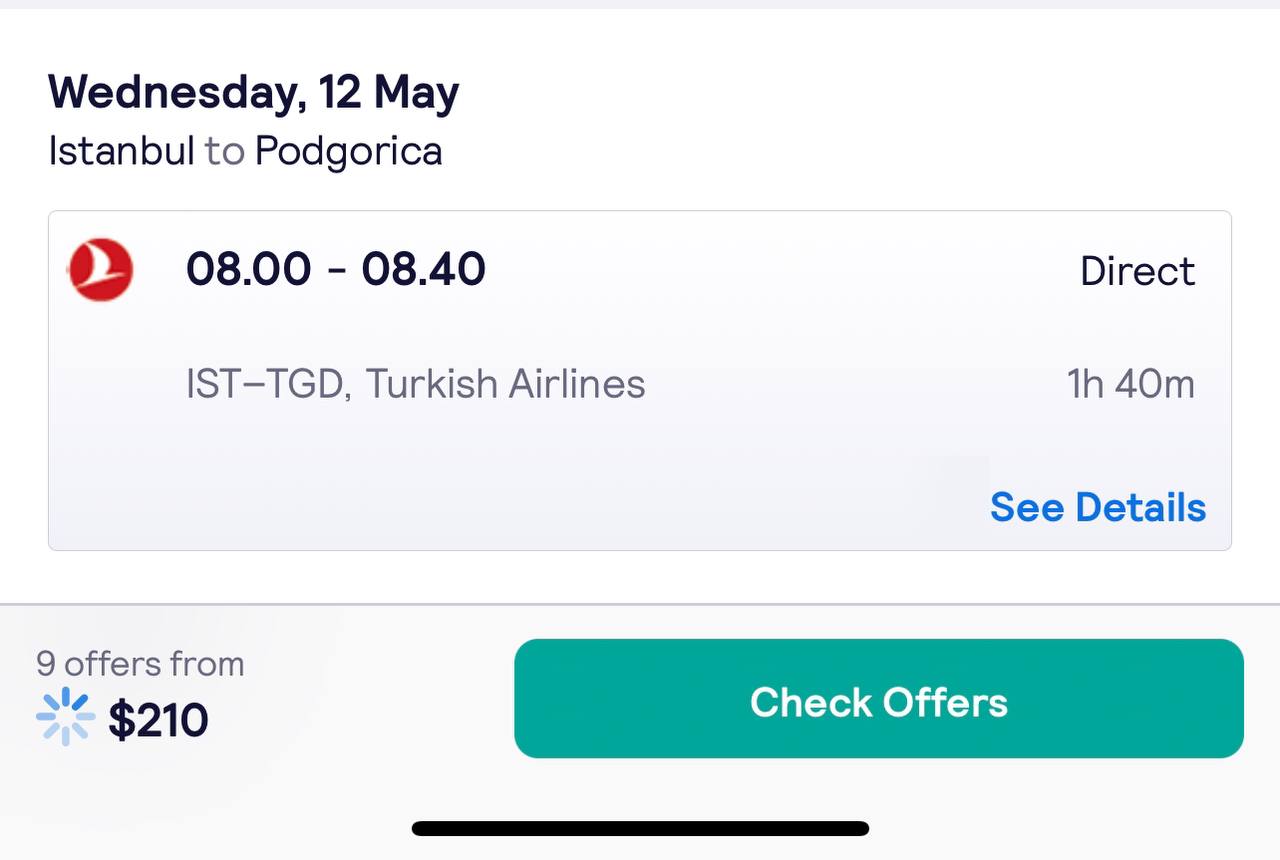The height and width of the screenshot is (860, 1280).
Task: Tap the Direct flight label
Action: (x=1137, y=271)
